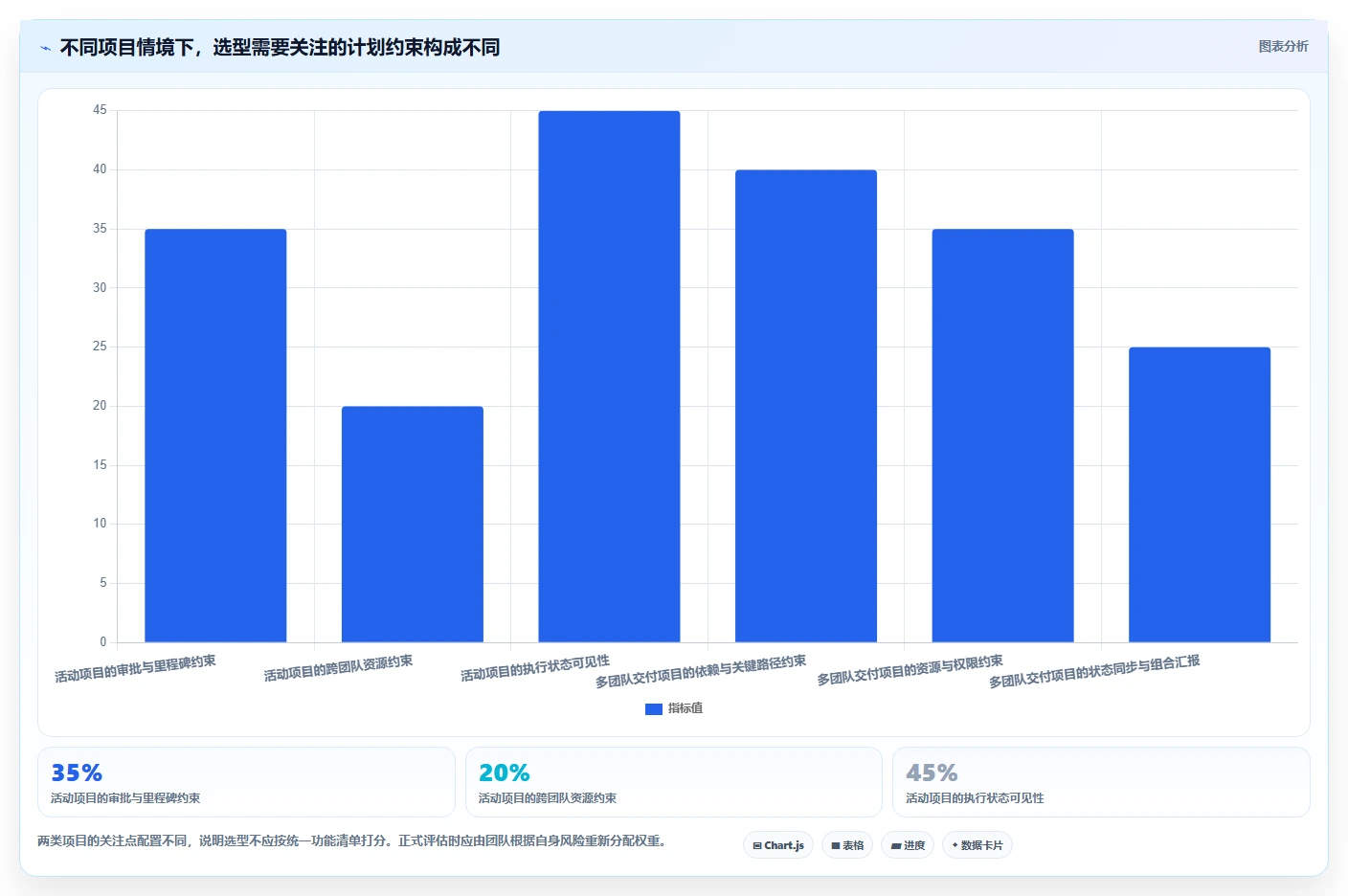
Task: Click the bar for 多团队交付项目的状态同步与组合汇报
Action: 1200,495
